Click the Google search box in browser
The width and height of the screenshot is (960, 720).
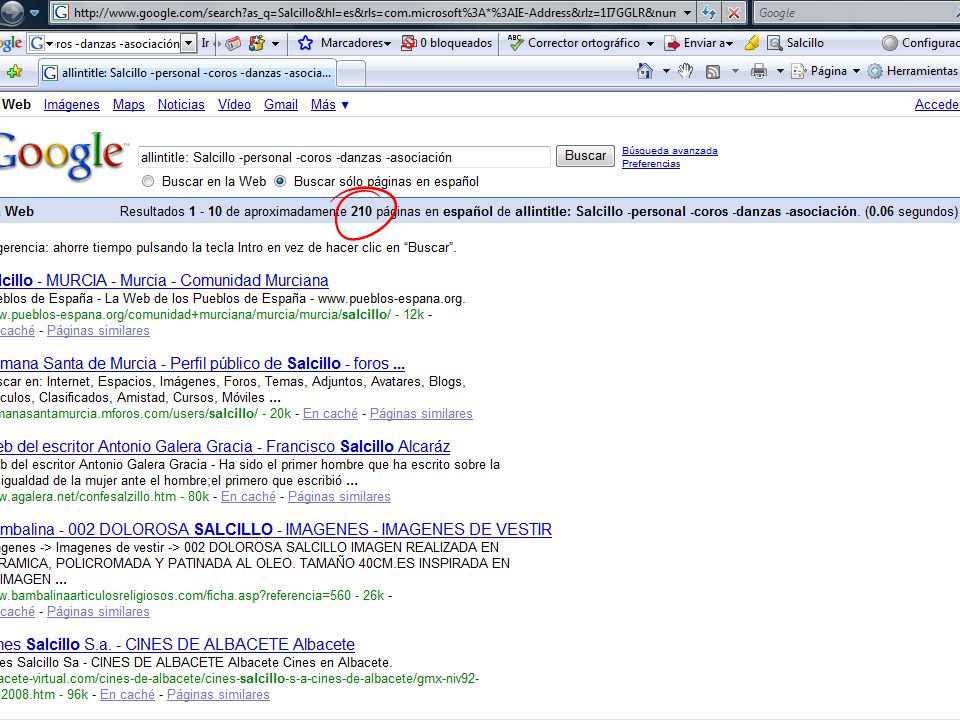click(857, 12)
